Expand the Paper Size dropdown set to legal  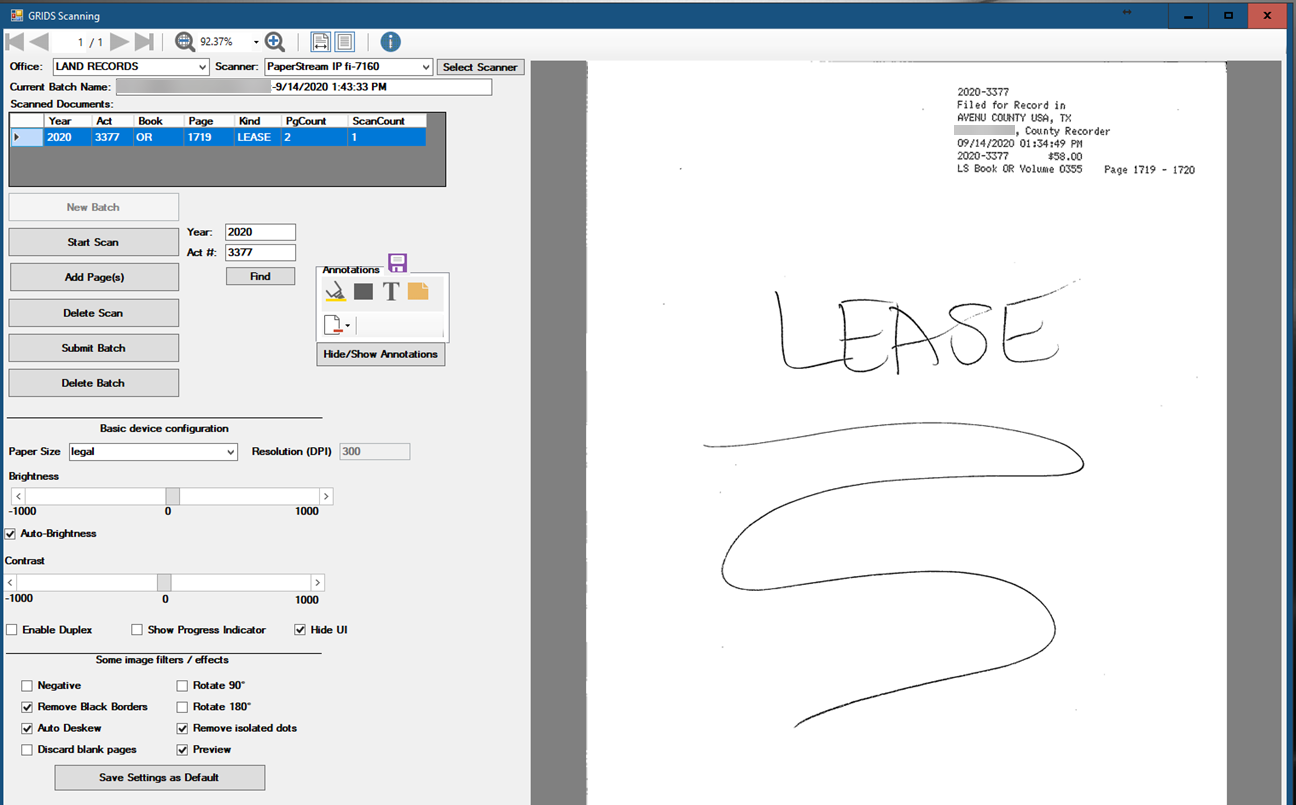click(x=153, y=452)
